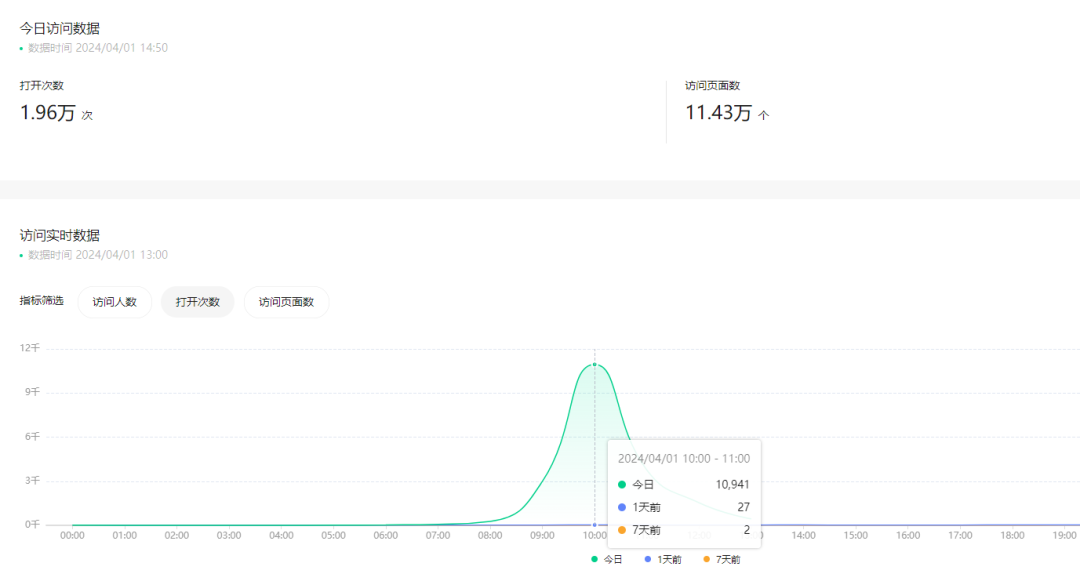Select the 访问人数 metric filter
Screen dimensions: 1080x581
[x=114, y=302]
